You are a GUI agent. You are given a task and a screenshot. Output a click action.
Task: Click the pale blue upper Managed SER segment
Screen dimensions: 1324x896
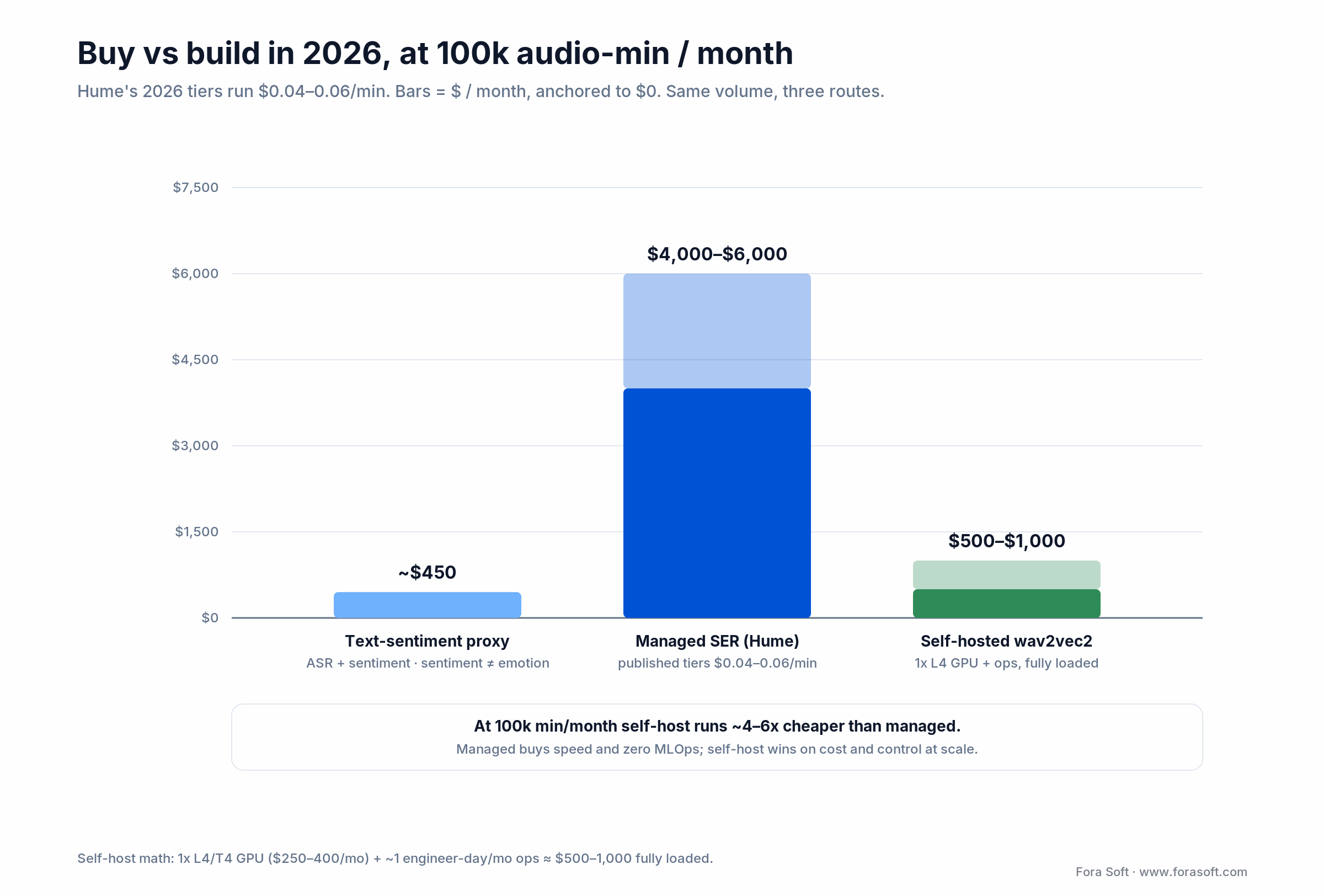tap(717, 331)
